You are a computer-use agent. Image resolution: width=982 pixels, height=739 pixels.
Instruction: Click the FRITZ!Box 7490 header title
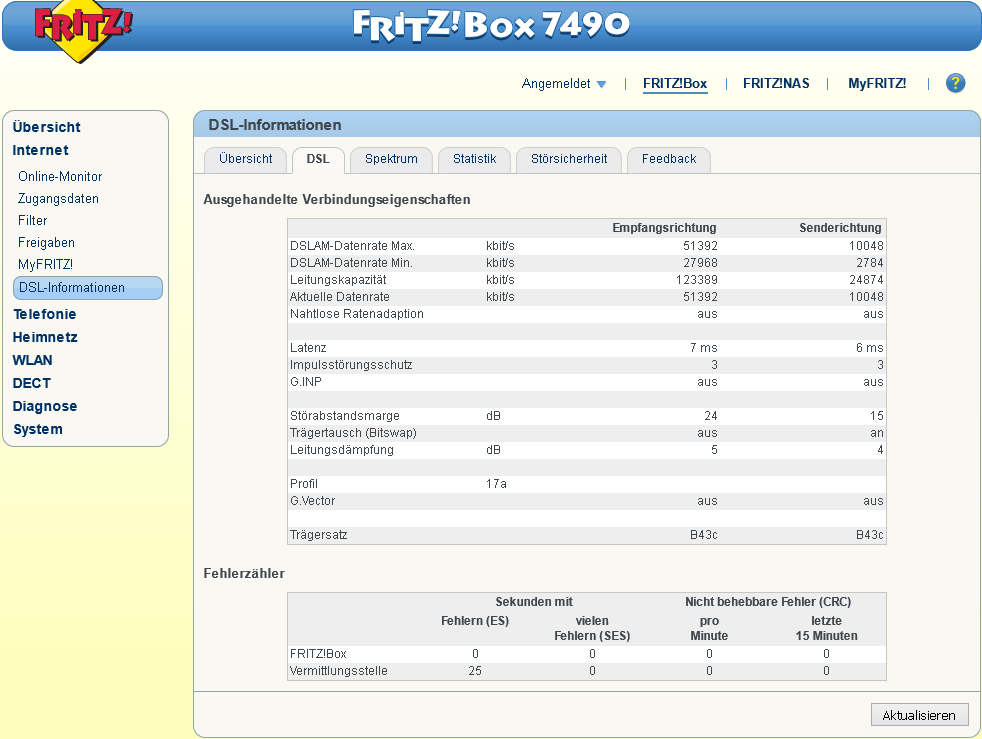tap(491, 26)
